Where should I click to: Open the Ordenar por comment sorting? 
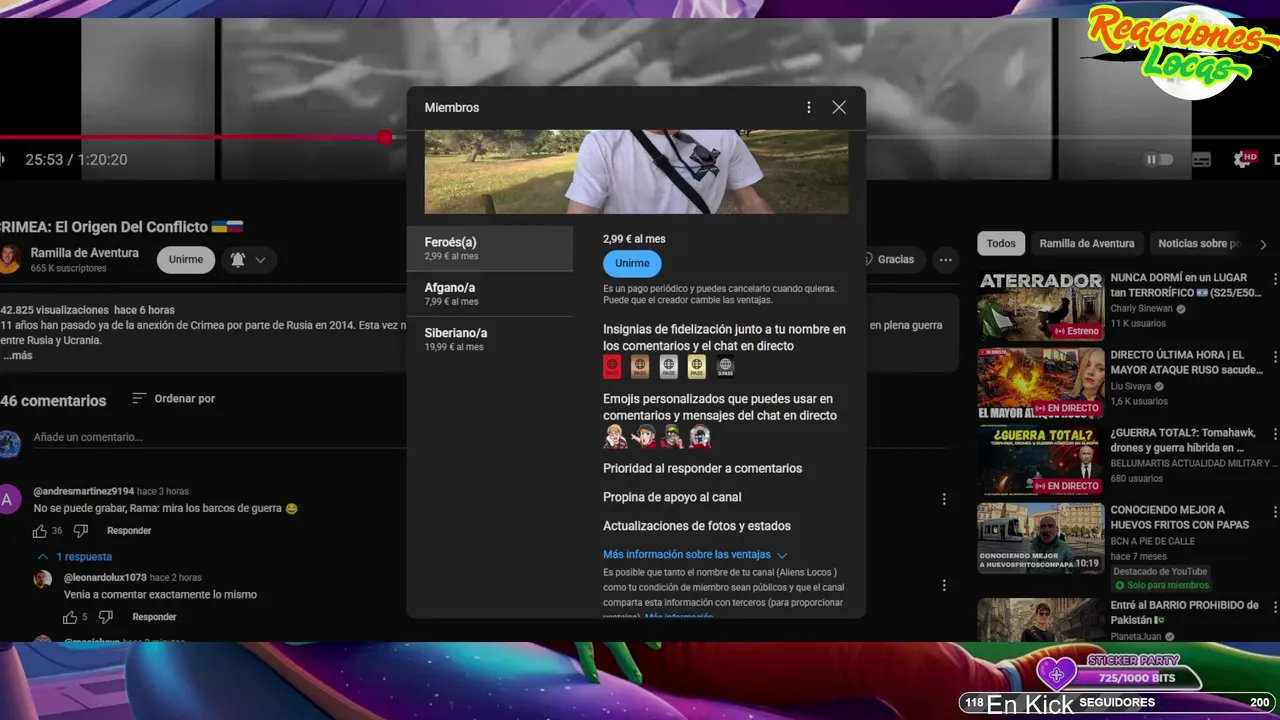click(174, 398)
